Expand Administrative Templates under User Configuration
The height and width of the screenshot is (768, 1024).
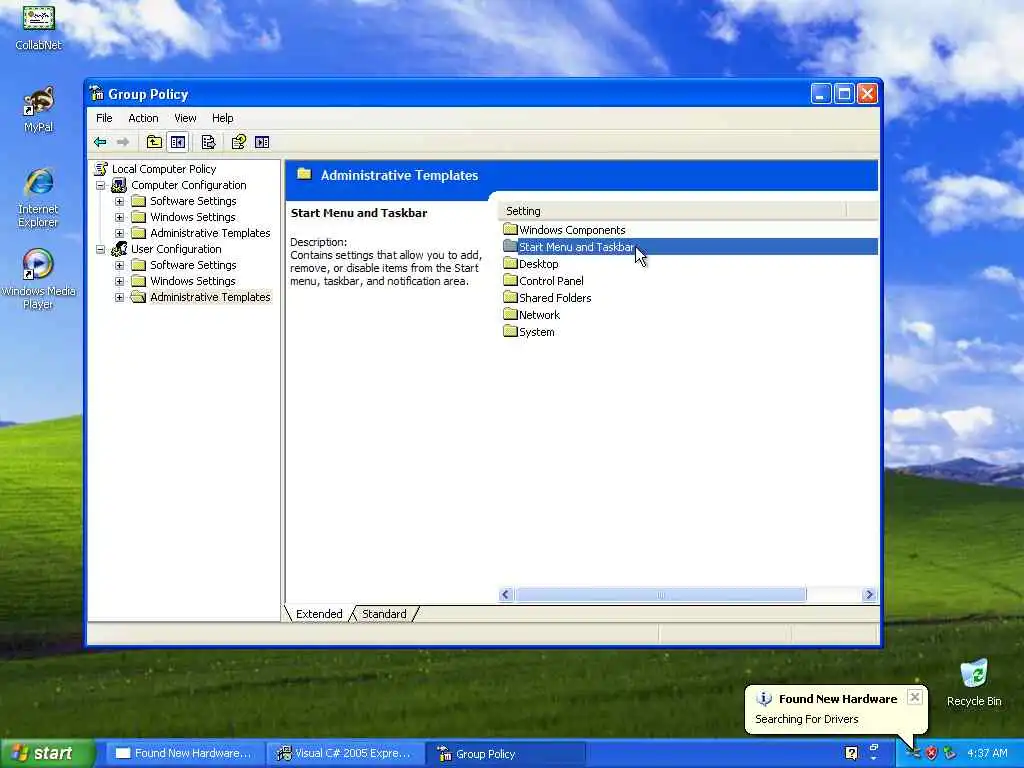coord(120,297)
